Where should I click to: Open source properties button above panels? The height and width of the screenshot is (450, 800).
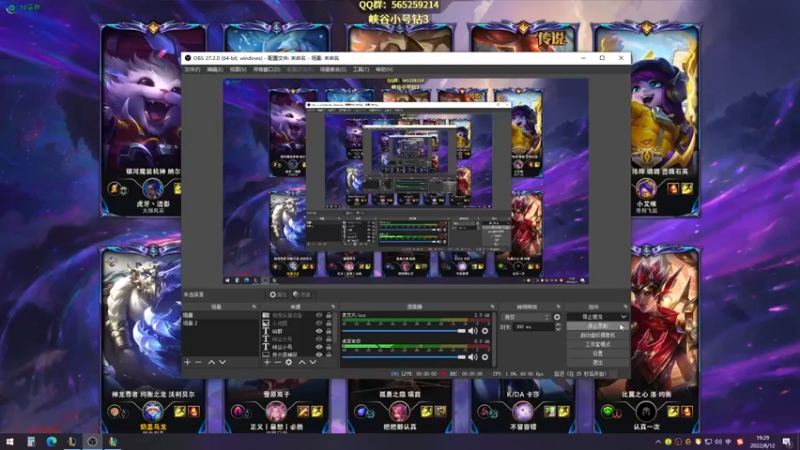pos(278,295)
